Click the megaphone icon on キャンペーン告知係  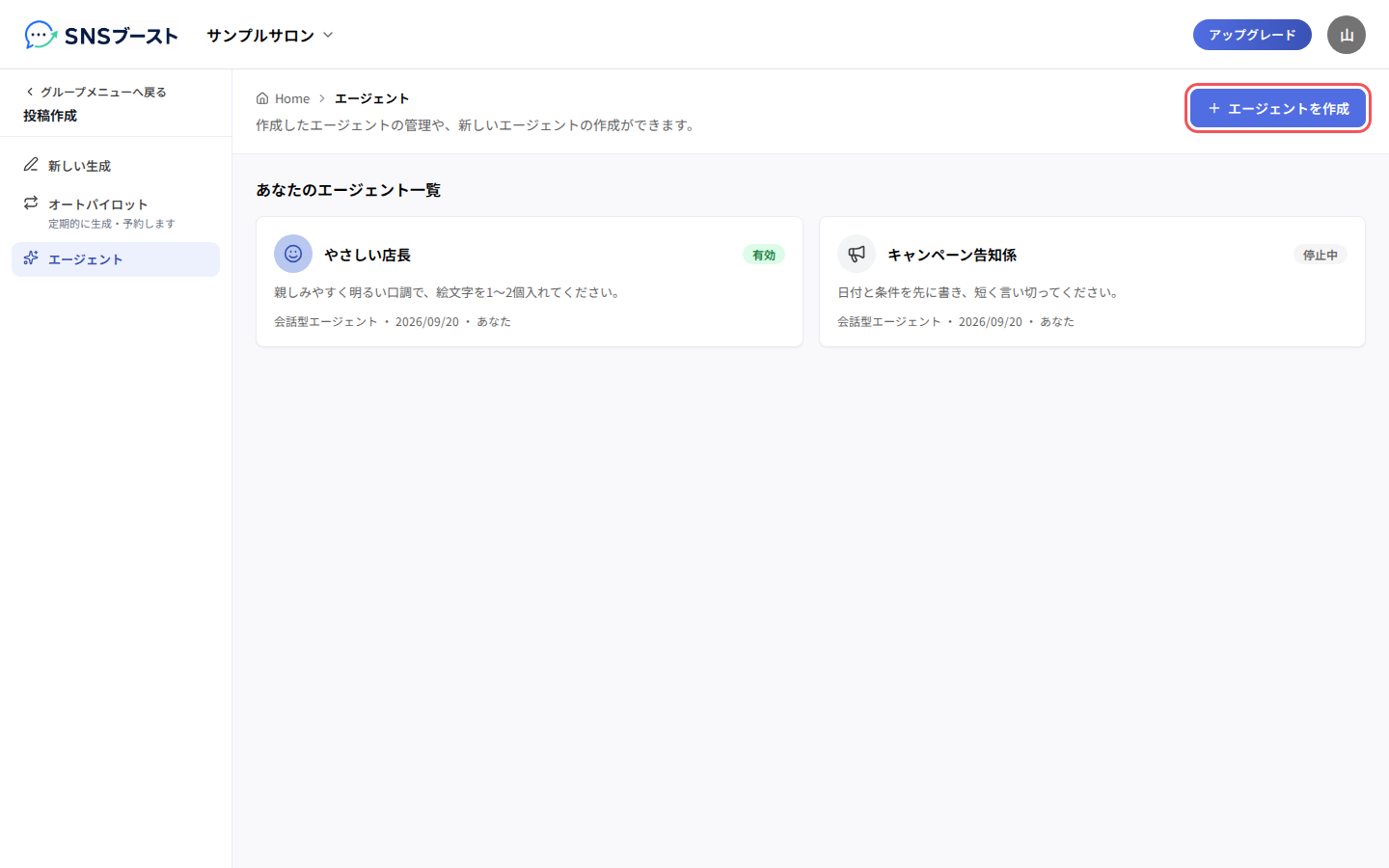point(857,254)
